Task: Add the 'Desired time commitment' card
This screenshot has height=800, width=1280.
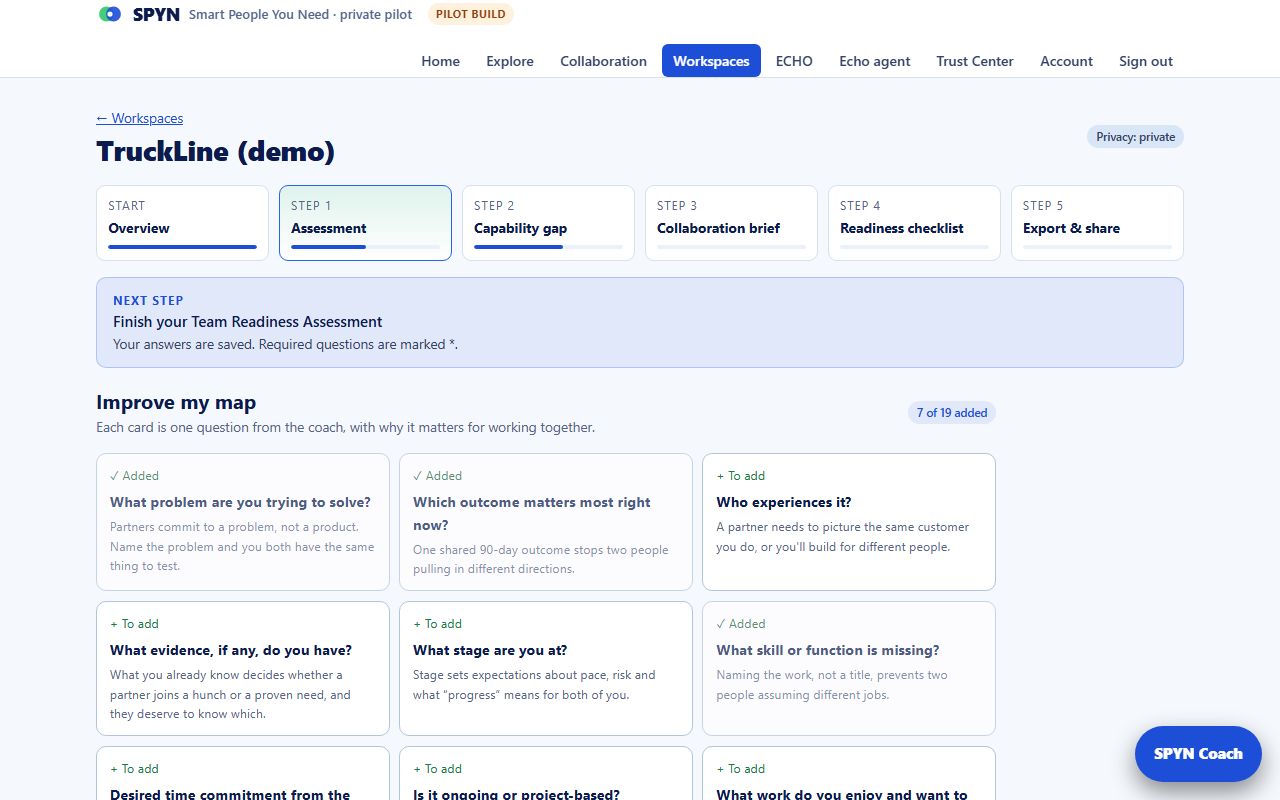Action: click(243, 774)
